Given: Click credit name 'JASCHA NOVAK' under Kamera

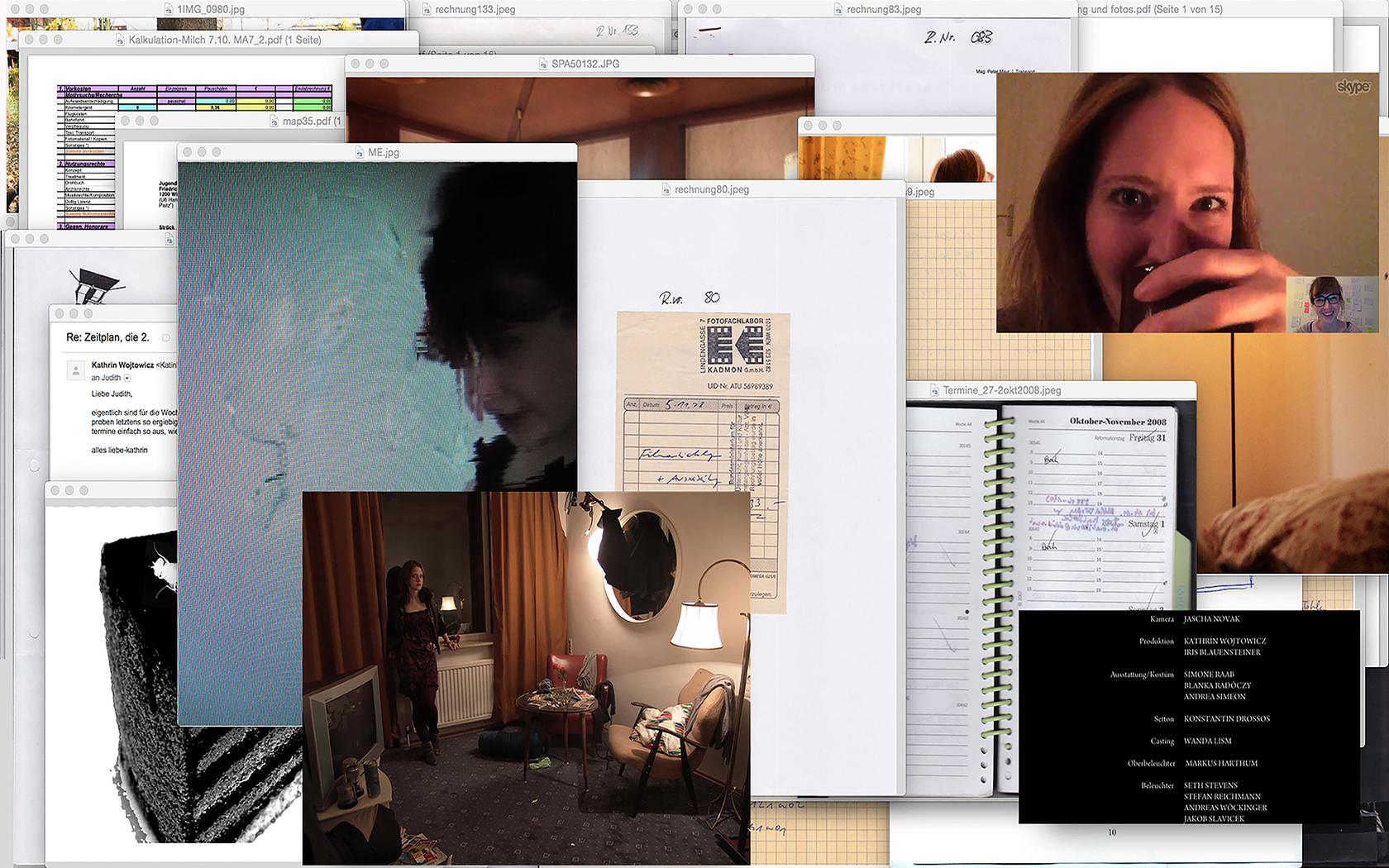Looking at the screenshot, I should [x=1211, y=619].
